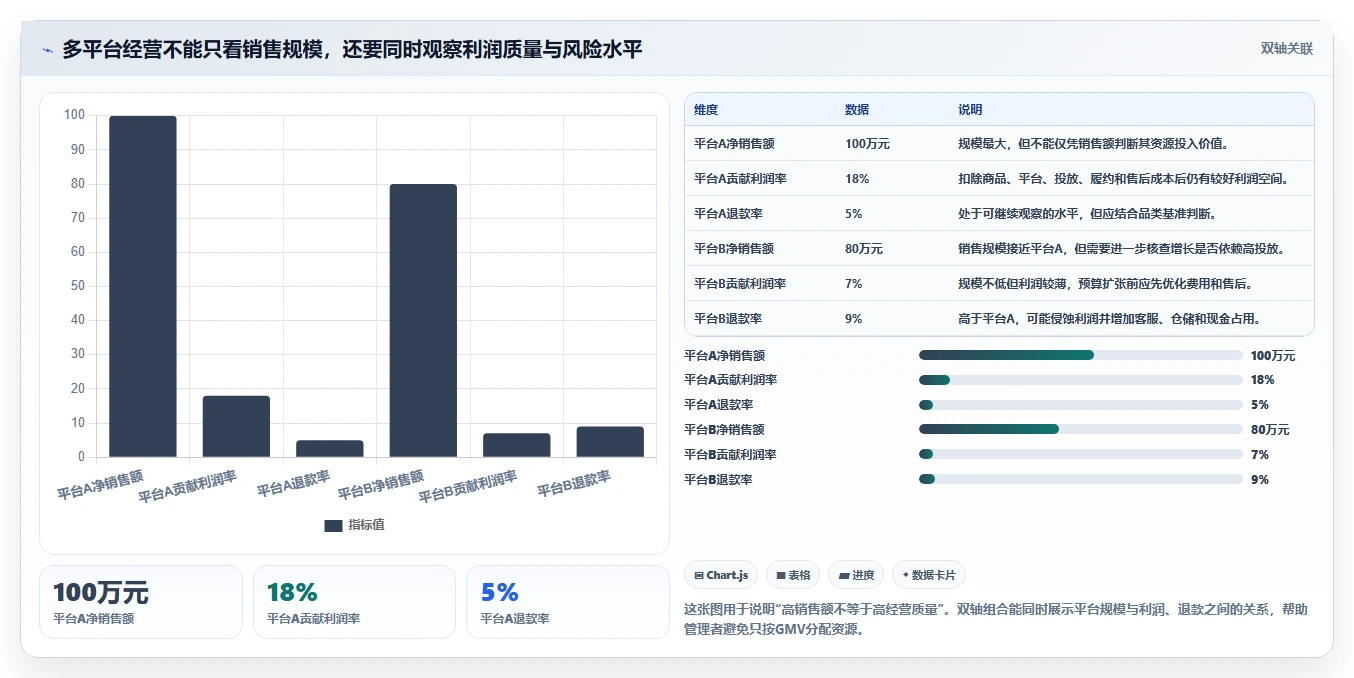Viewport: 1354px width, 678px height.
Task: Click description starting 规模不低但利润较薄
Action: [1106, 284]
